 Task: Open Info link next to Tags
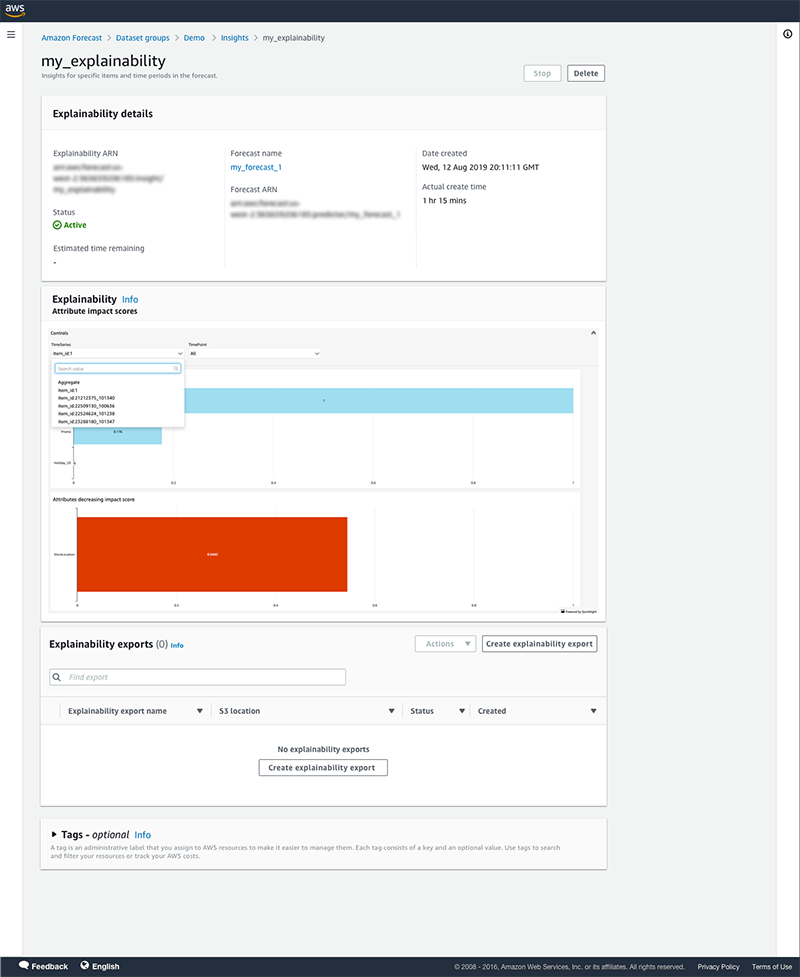tap(143, 835)
